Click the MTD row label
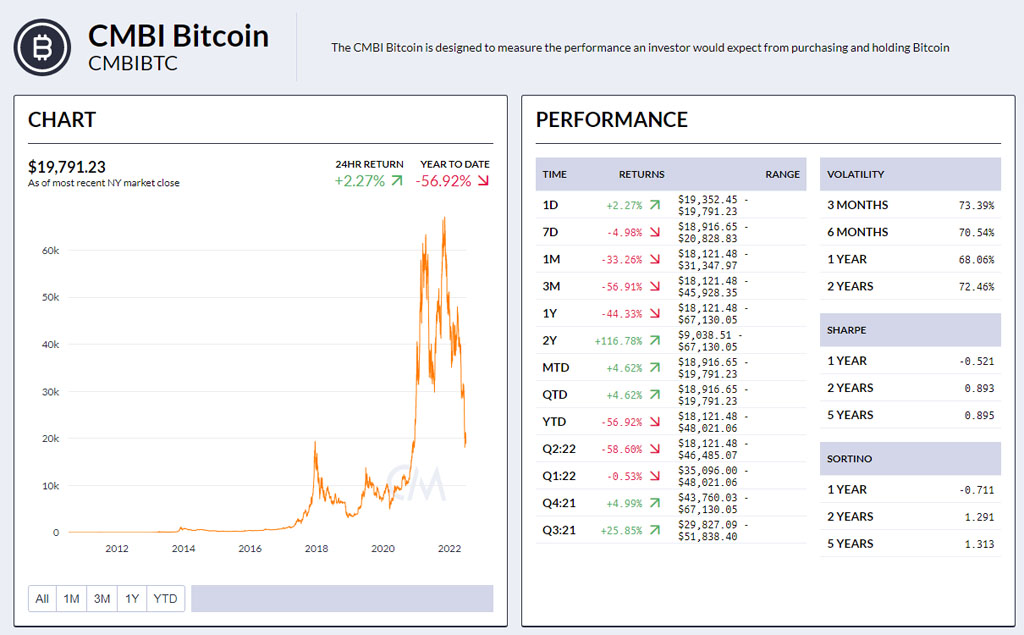 coord(556,368)
